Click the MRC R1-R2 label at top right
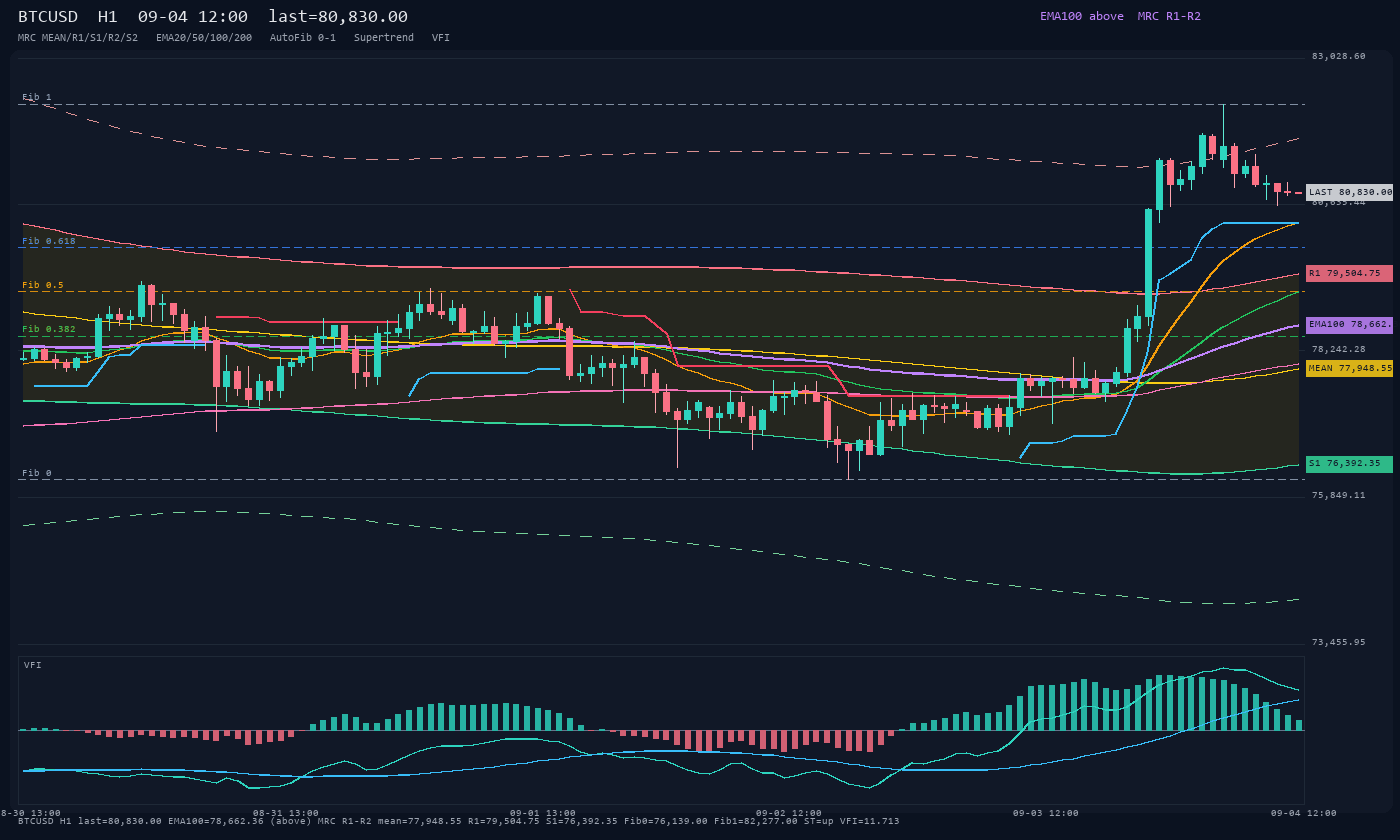The height and width of the screenshot is (840, 1400). point(1169,16)
